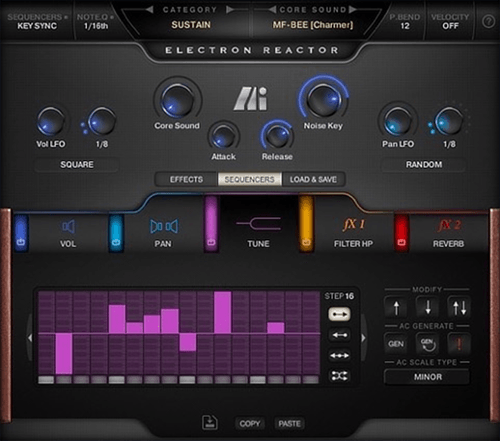The image size is (500, 441).
Task: Select the FX 2 Reverb sequencer
Action: 449,233
